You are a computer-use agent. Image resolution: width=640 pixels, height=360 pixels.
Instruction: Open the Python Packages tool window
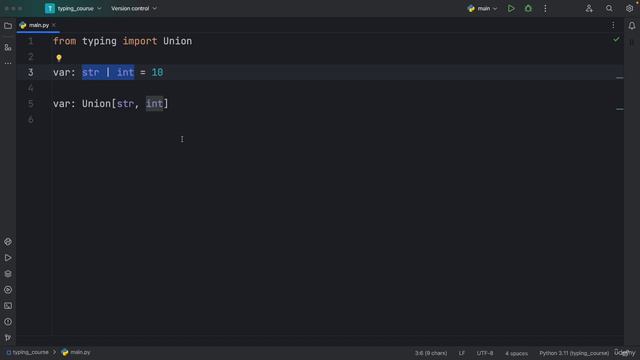(8, 242)
